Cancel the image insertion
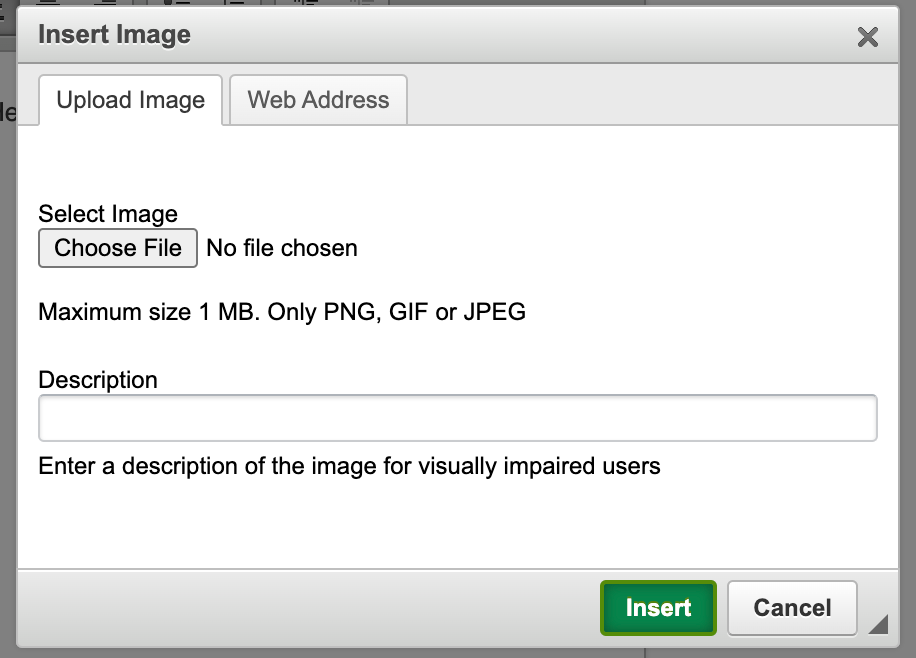Image resolution: width=916 pixels, height=658 pixels. (791, 608)
